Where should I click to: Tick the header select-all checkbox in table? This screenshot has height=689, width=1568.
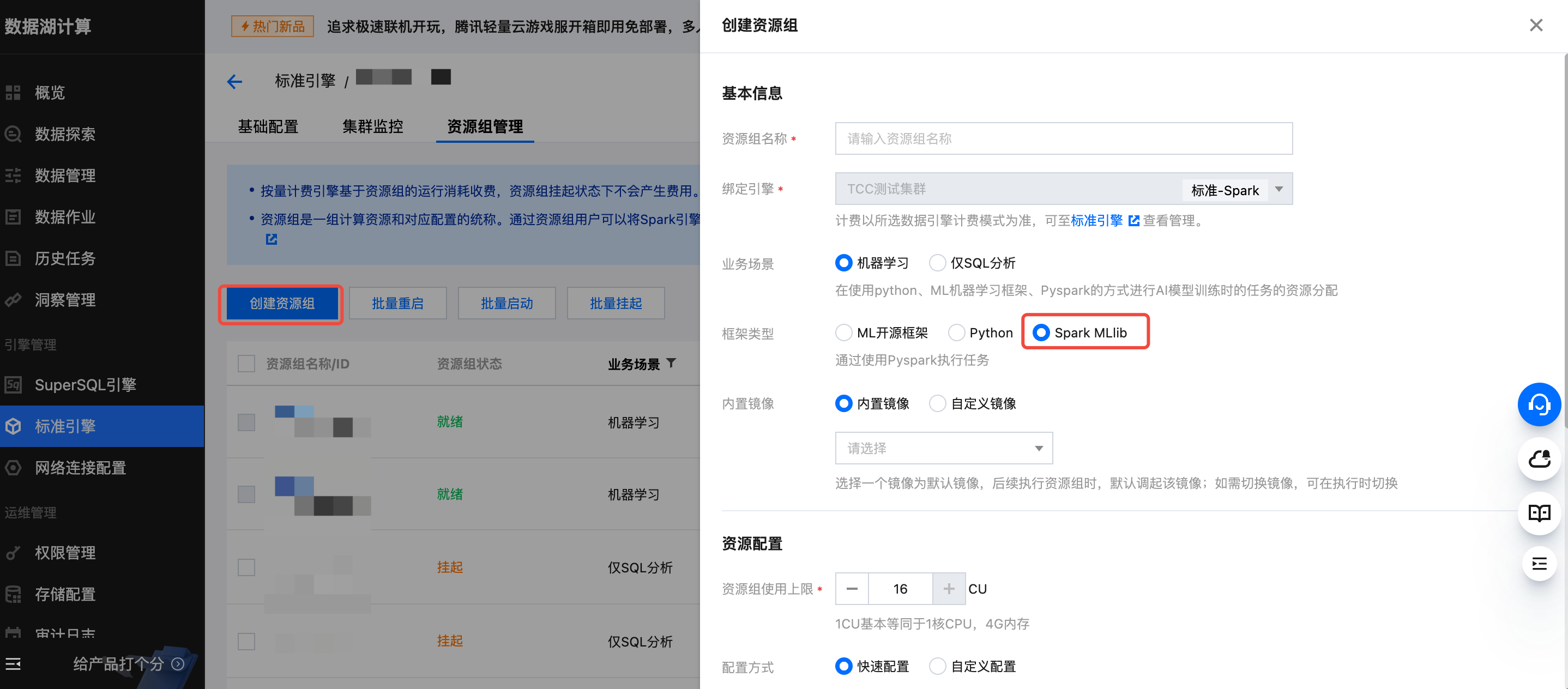point(246,364)
